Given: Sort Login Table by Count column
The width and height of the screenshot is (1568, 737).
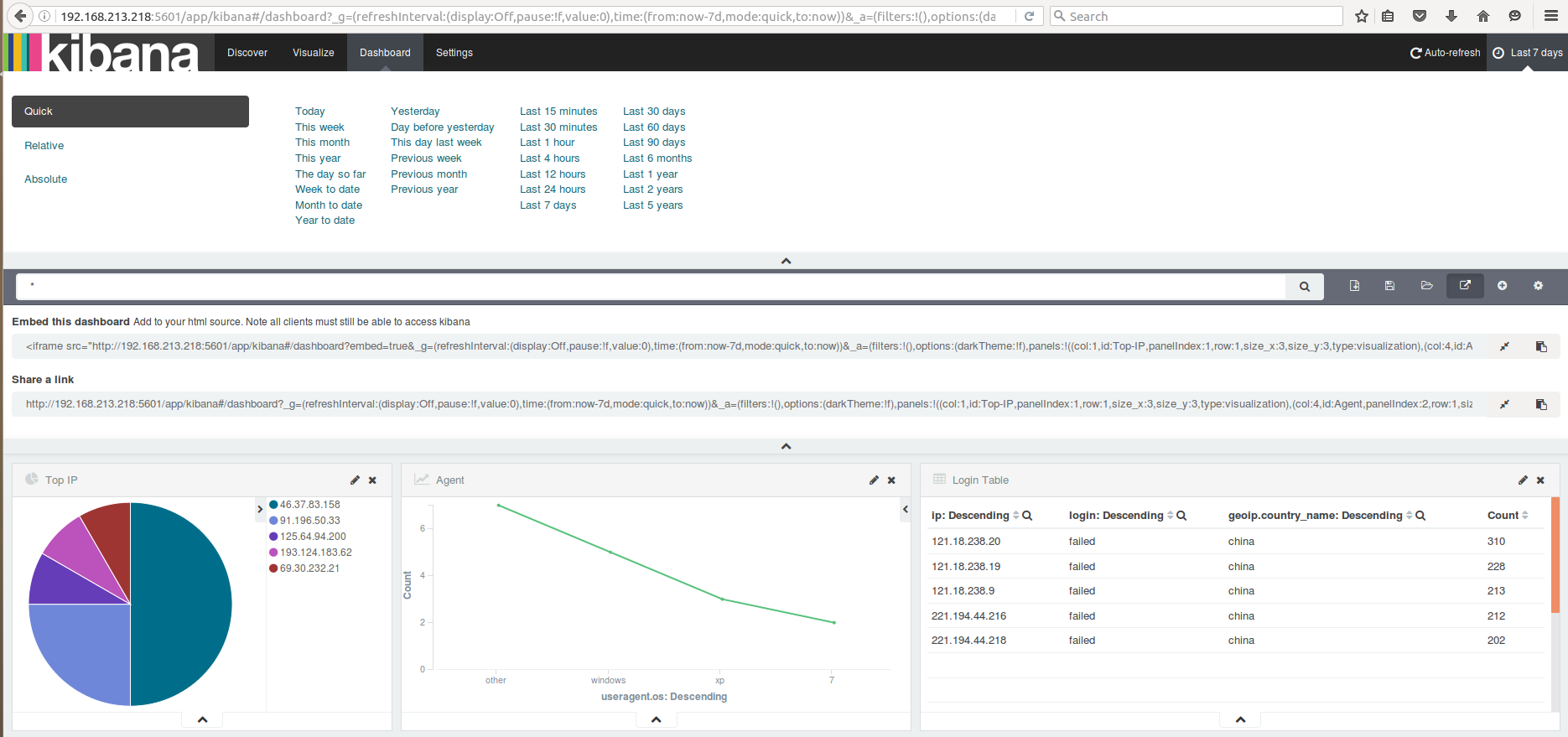Looking at the screenshot, I should tap(1524, 516).
